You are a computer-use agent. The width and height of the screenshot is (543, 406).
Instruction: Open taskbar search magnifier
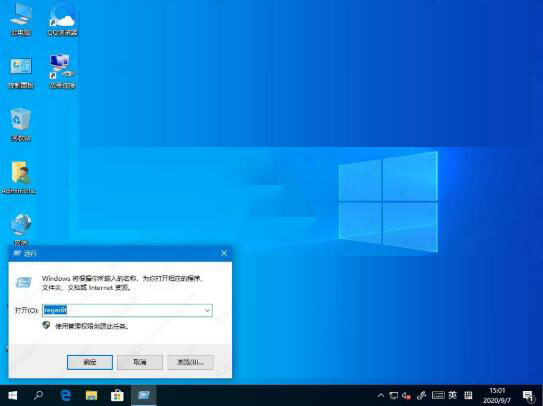point(38,396)
